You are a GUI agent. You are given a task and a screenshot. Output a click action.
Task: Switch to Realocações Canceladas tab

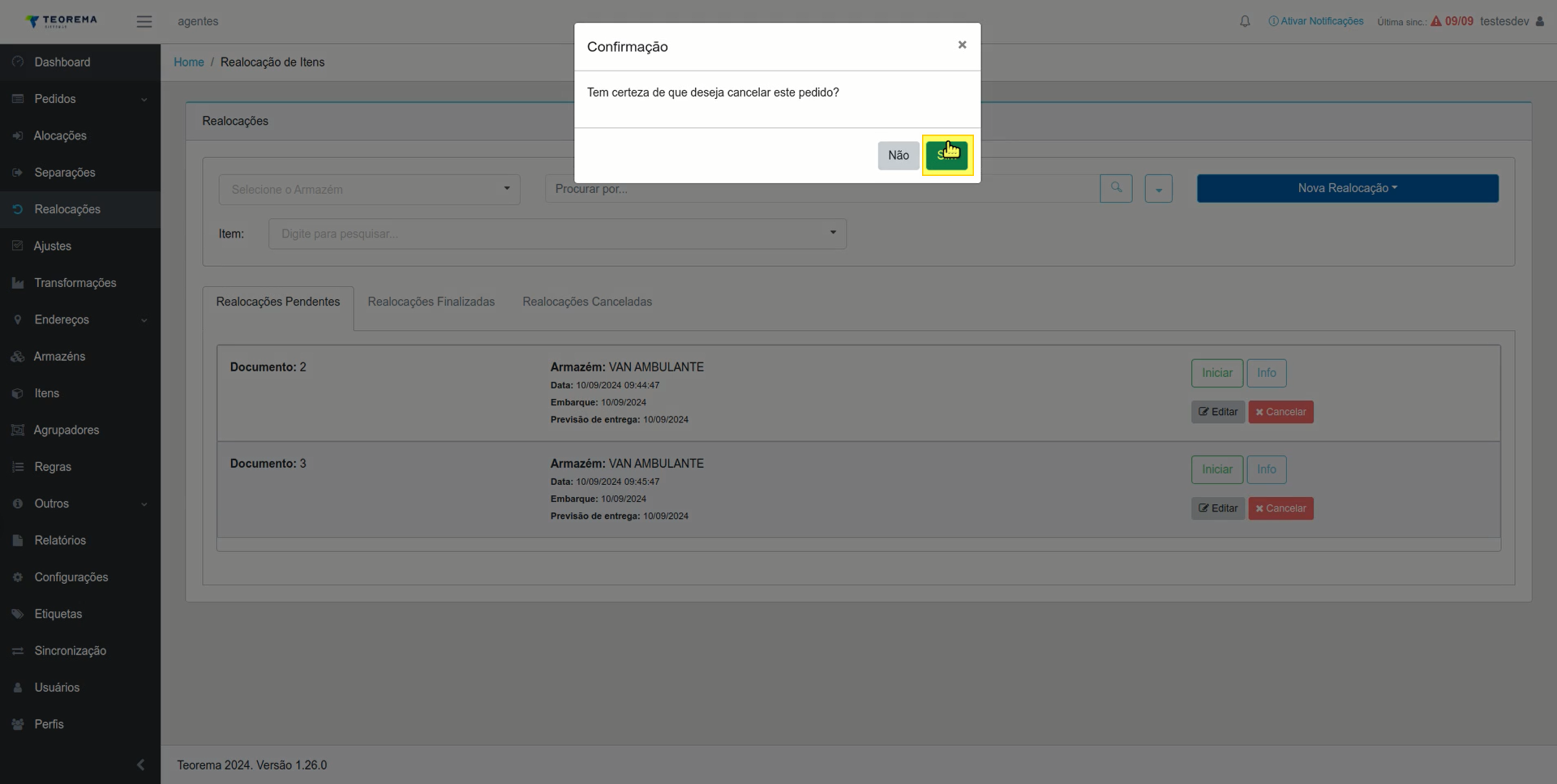click(587, 302)
